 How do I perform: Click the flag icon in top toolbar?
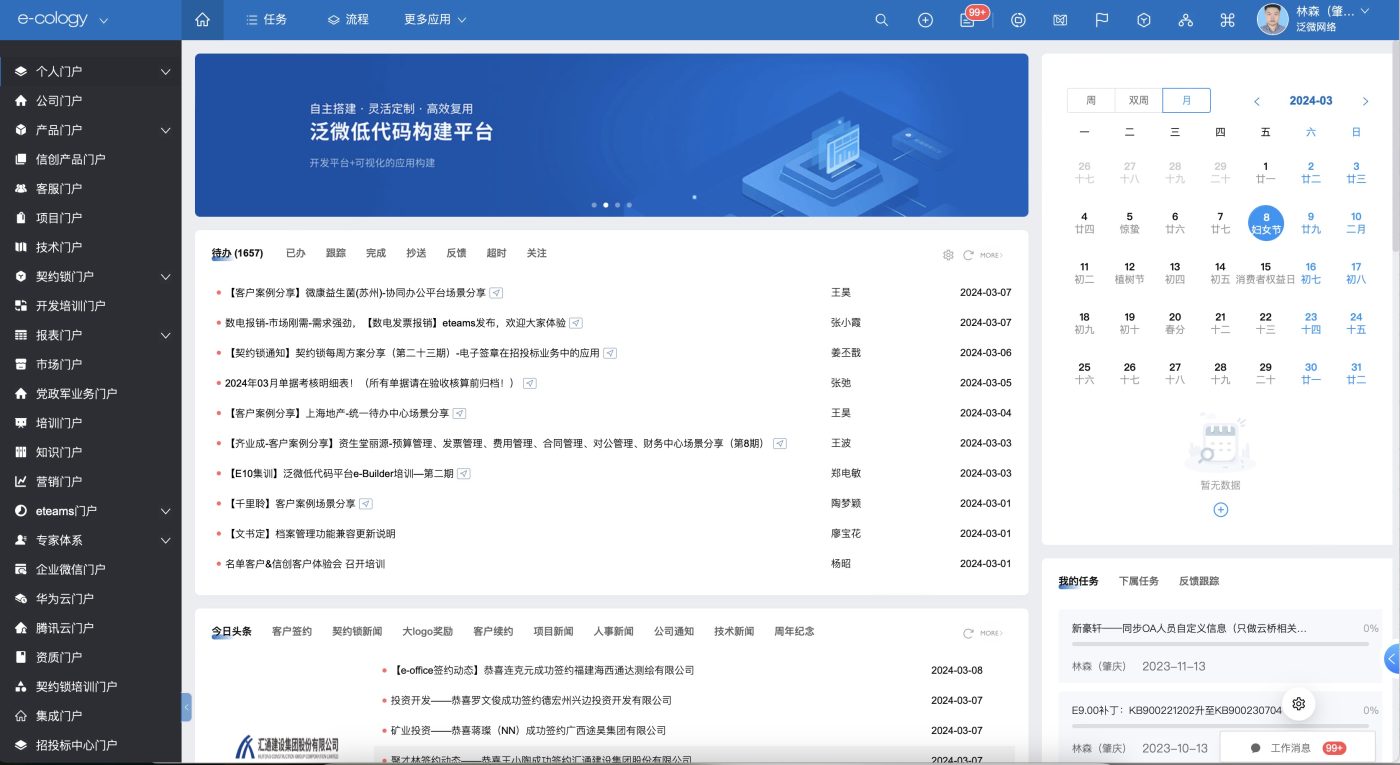pos(1101,20)
